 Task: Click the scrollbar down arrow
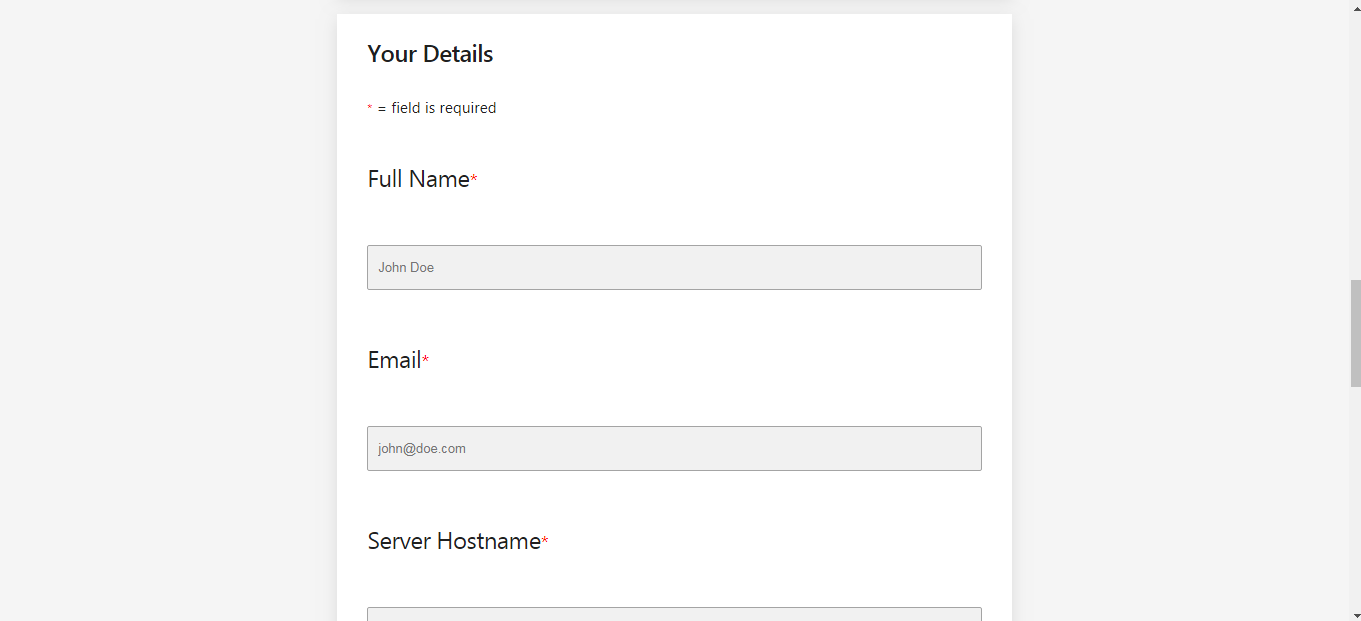point(1355,614)
